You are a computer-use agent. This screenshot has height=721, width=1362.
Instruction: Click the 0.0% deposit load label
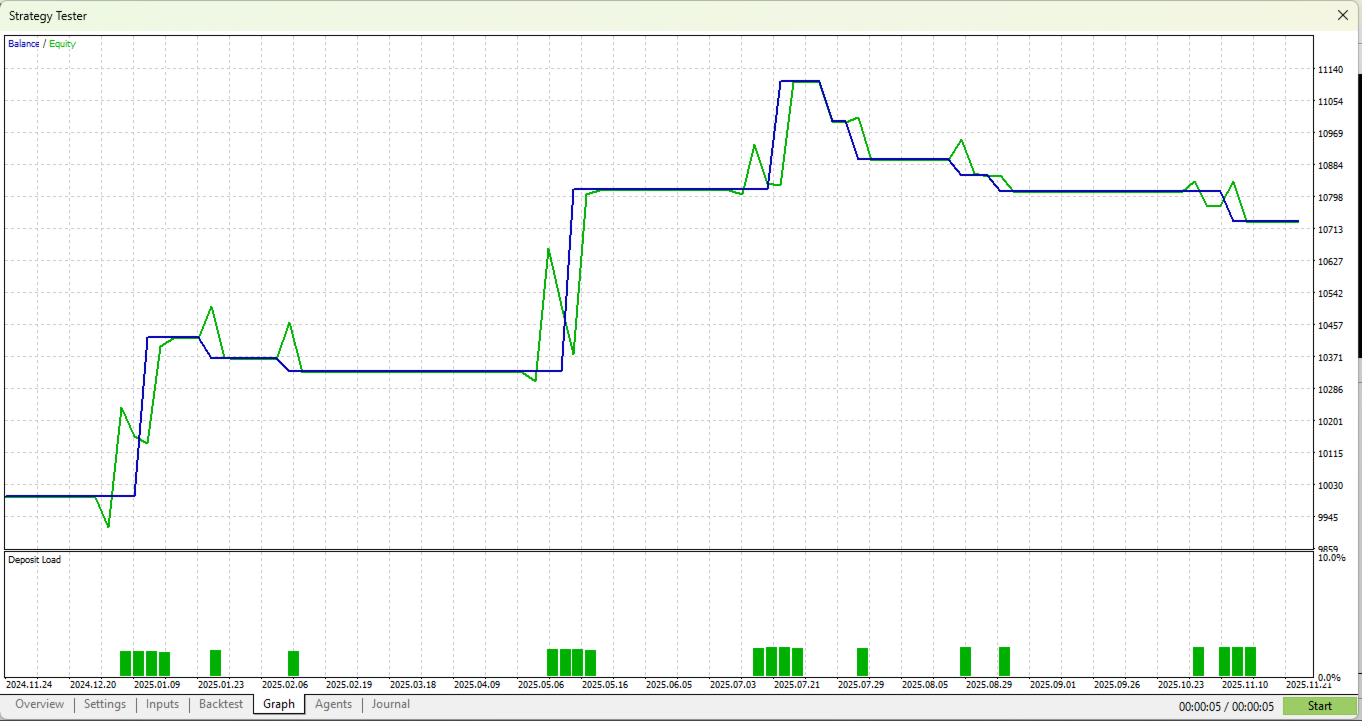tap(1331, 678)
